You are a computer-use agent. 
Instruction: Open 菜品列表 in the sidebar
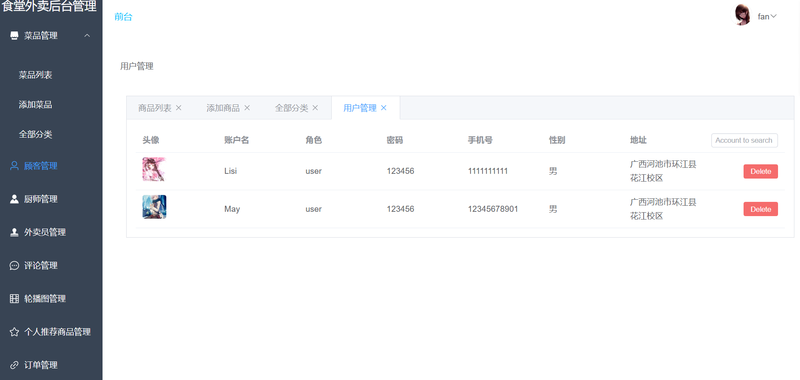point(36,75)
